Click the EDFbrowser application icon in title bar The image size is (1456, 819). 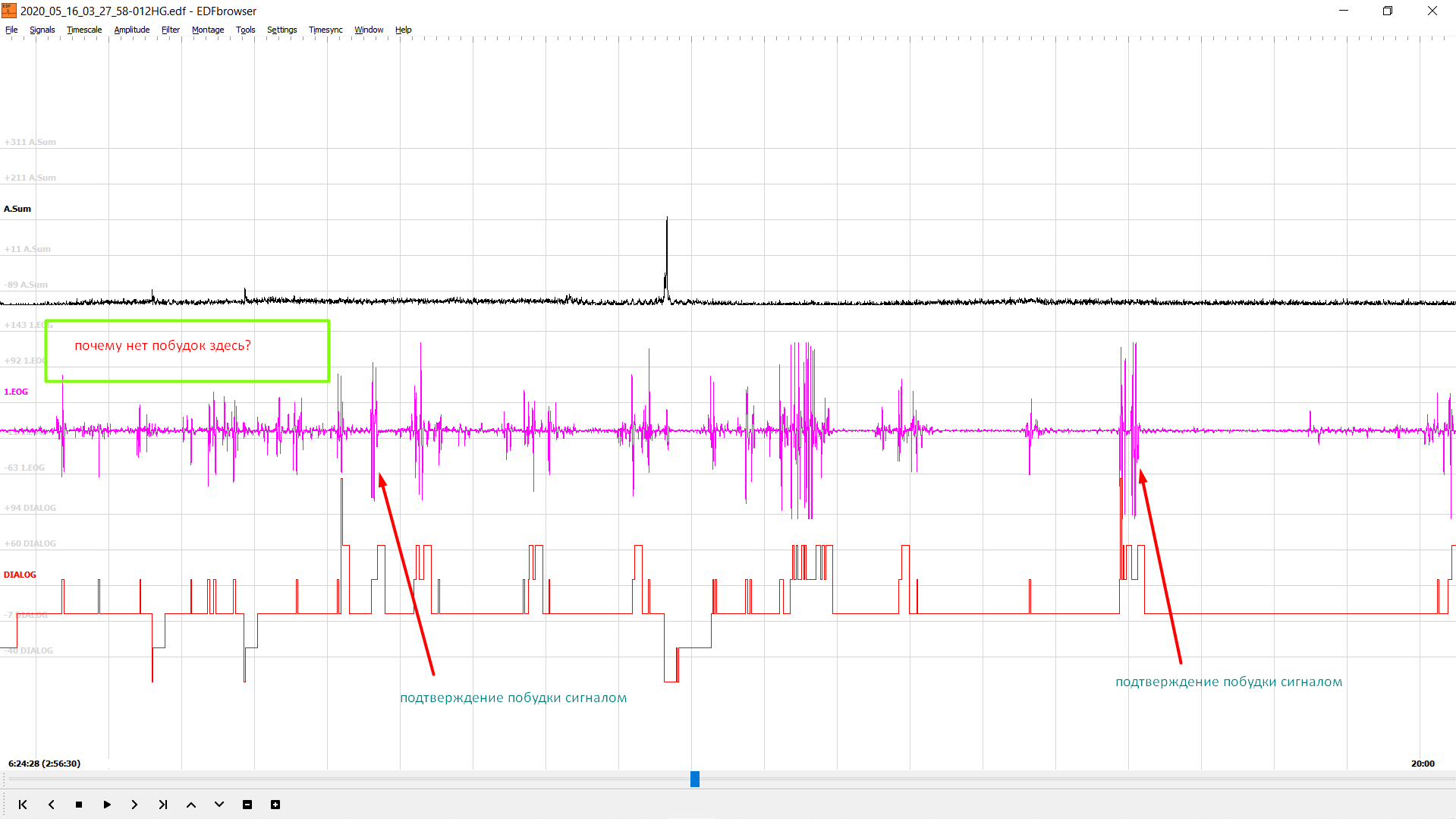(x=9, y=11)
